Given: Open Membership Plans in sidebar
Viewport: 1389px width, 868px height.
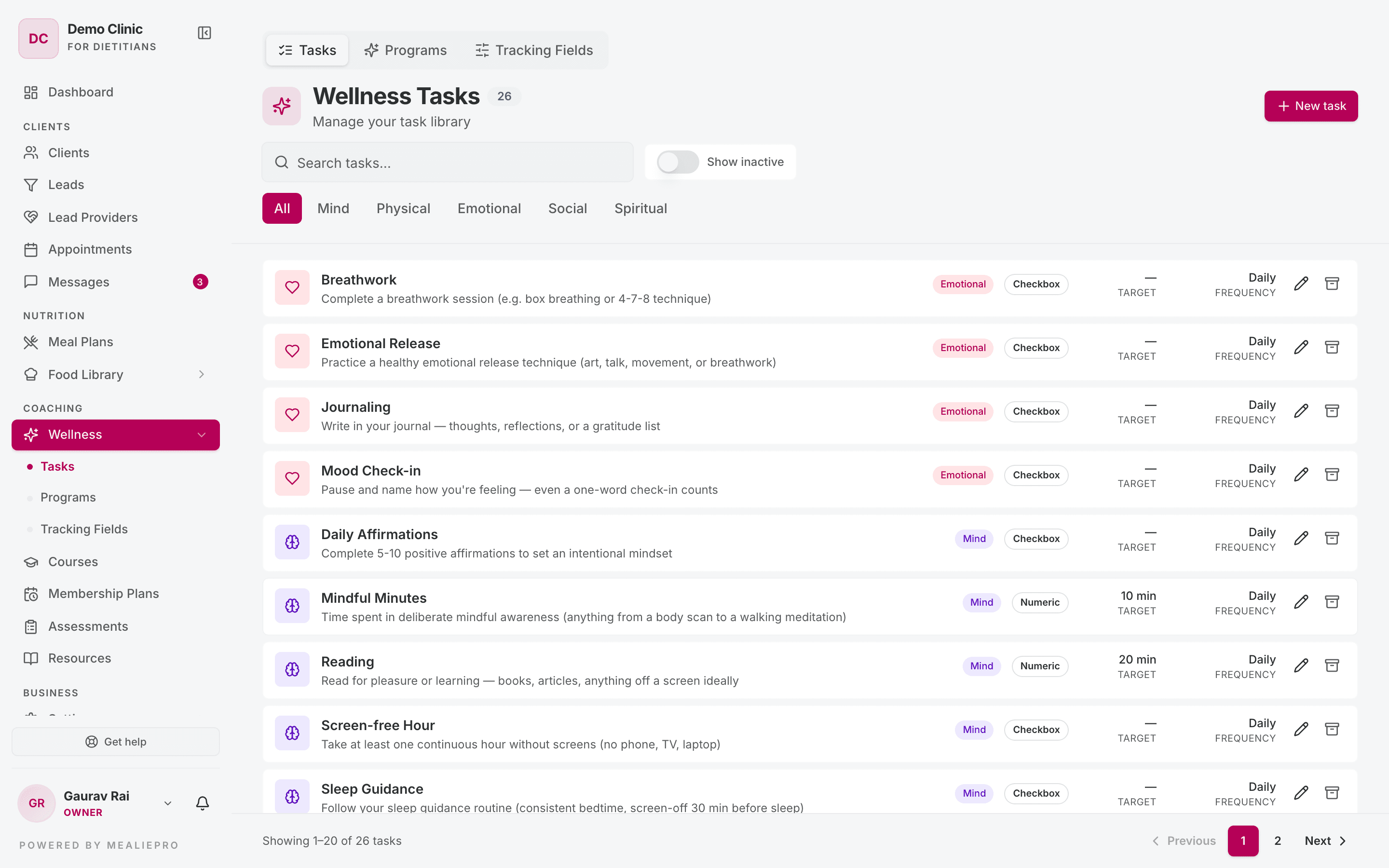Looking at the screenshot, I should 115,594.
